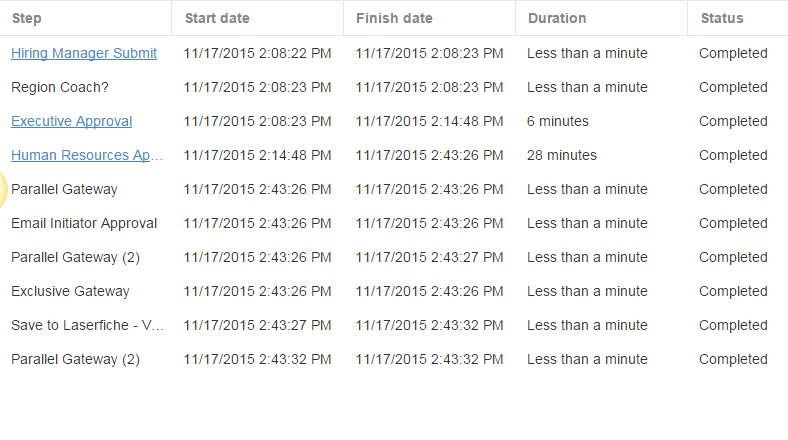The height and width of the screenshot is (440, 788).
Task: Open the Executive Approval step link
Action: point(71,121)
